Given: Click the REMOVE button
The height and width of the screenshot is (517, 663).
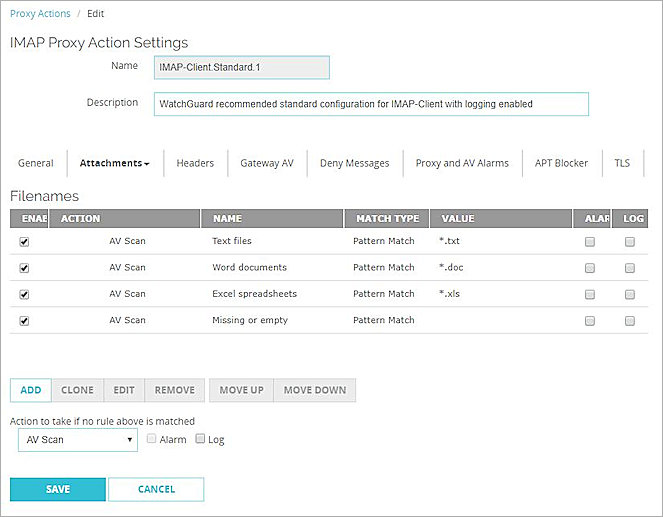Looking at the screenshot, I should click(175, 390).
